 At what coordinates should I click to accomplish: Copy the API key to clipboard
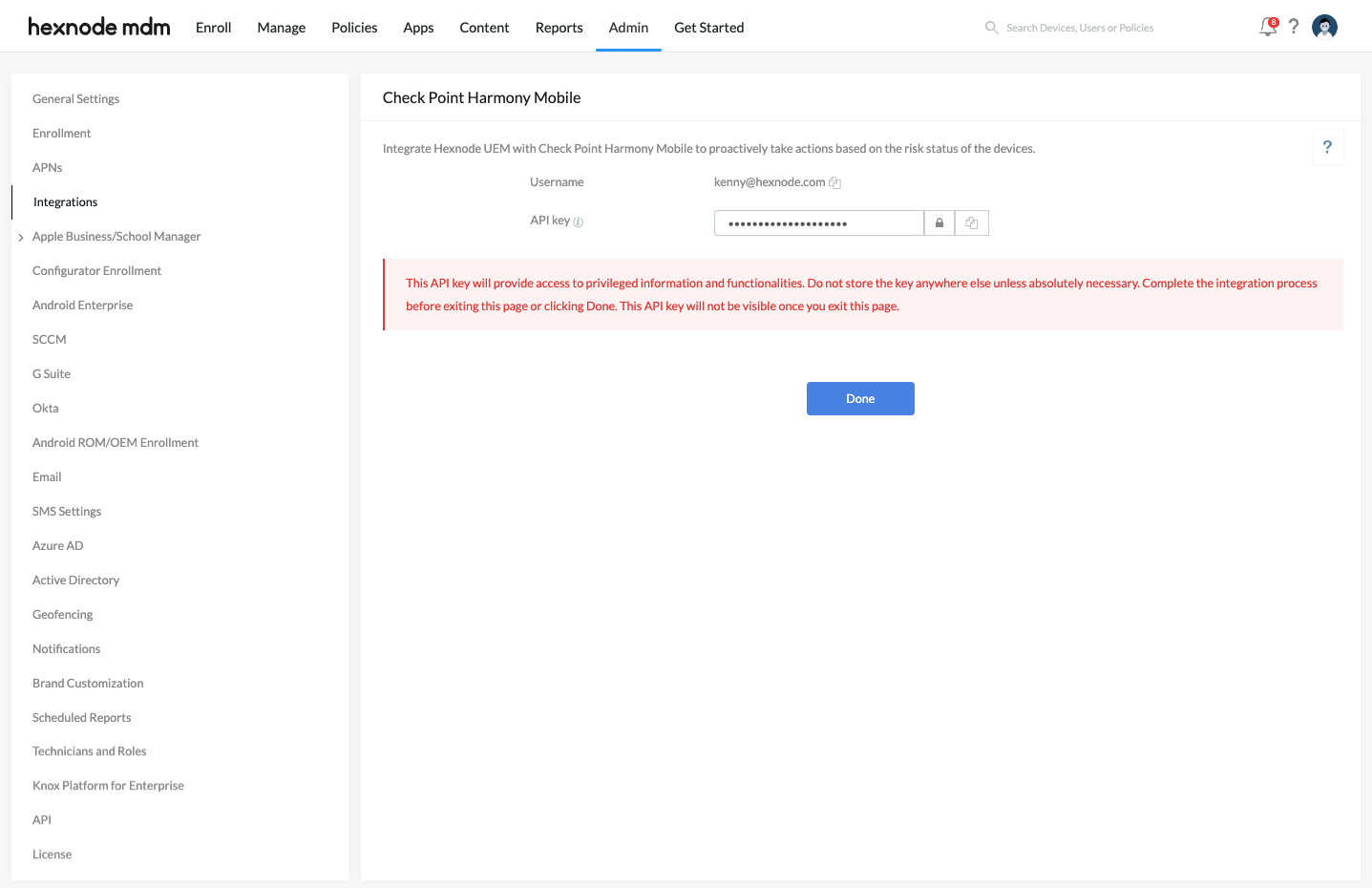tap(972, 223)
